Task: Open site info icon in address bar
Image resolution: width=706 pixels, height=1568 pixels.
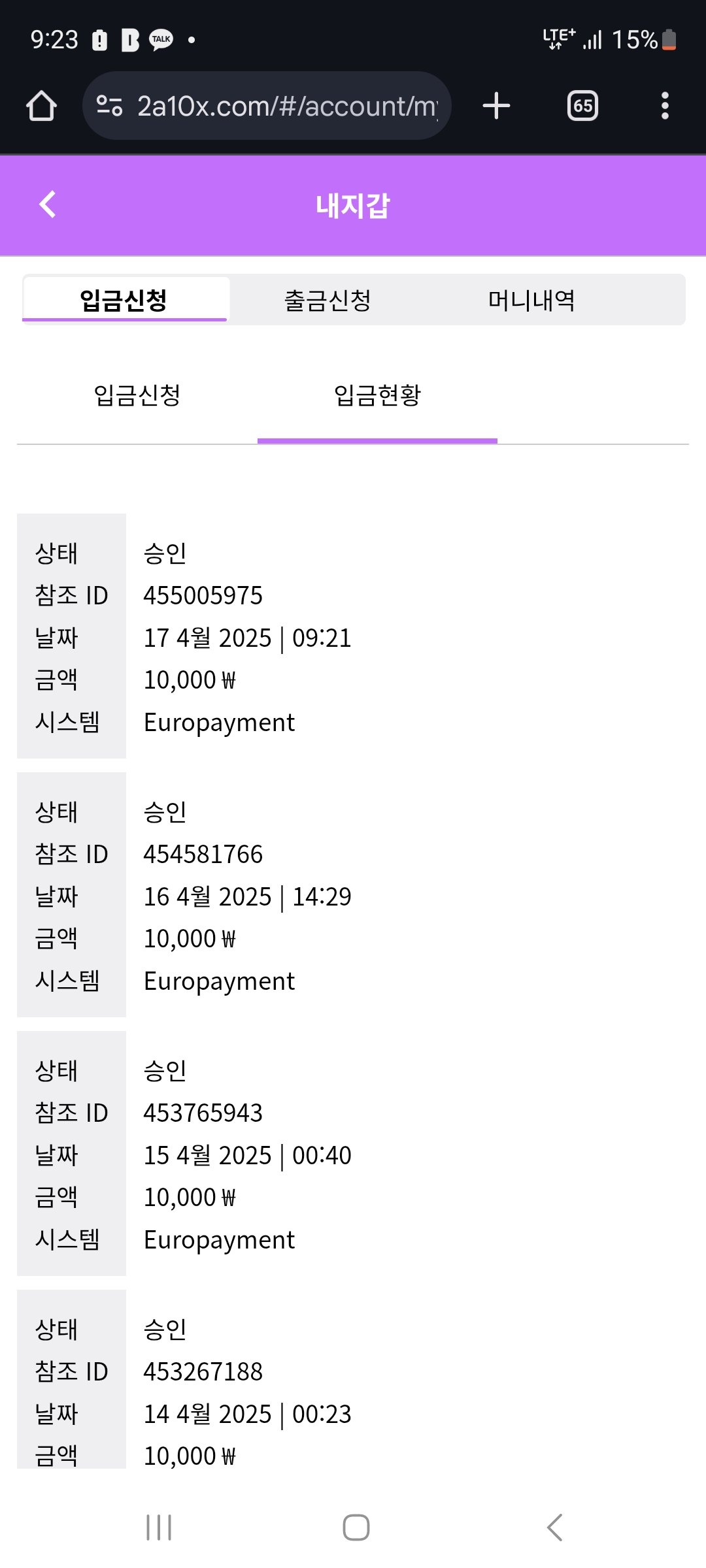Action: click(109, 106)
